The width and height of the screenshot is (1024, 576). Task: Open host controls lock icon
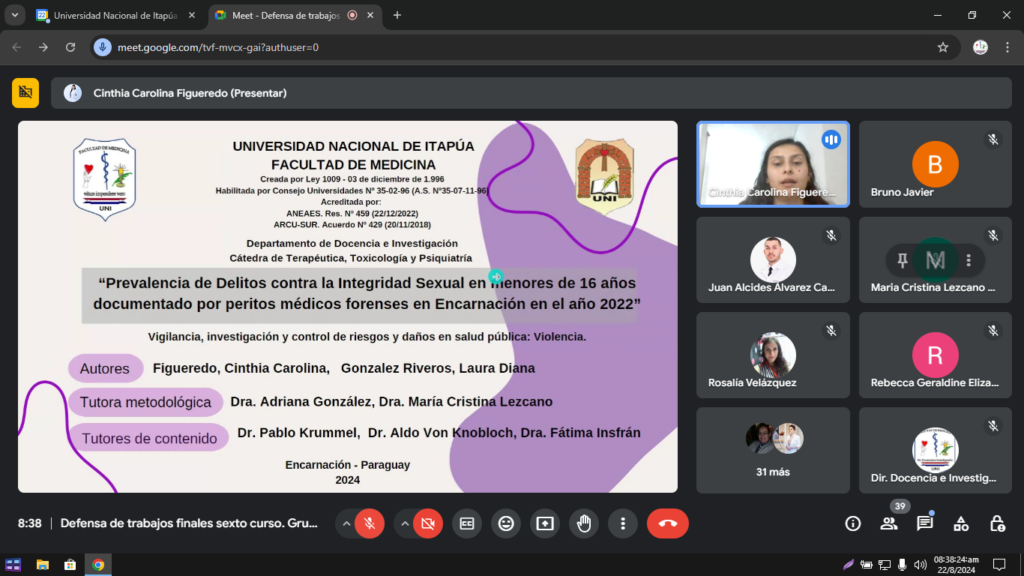[x=997, y=523]
